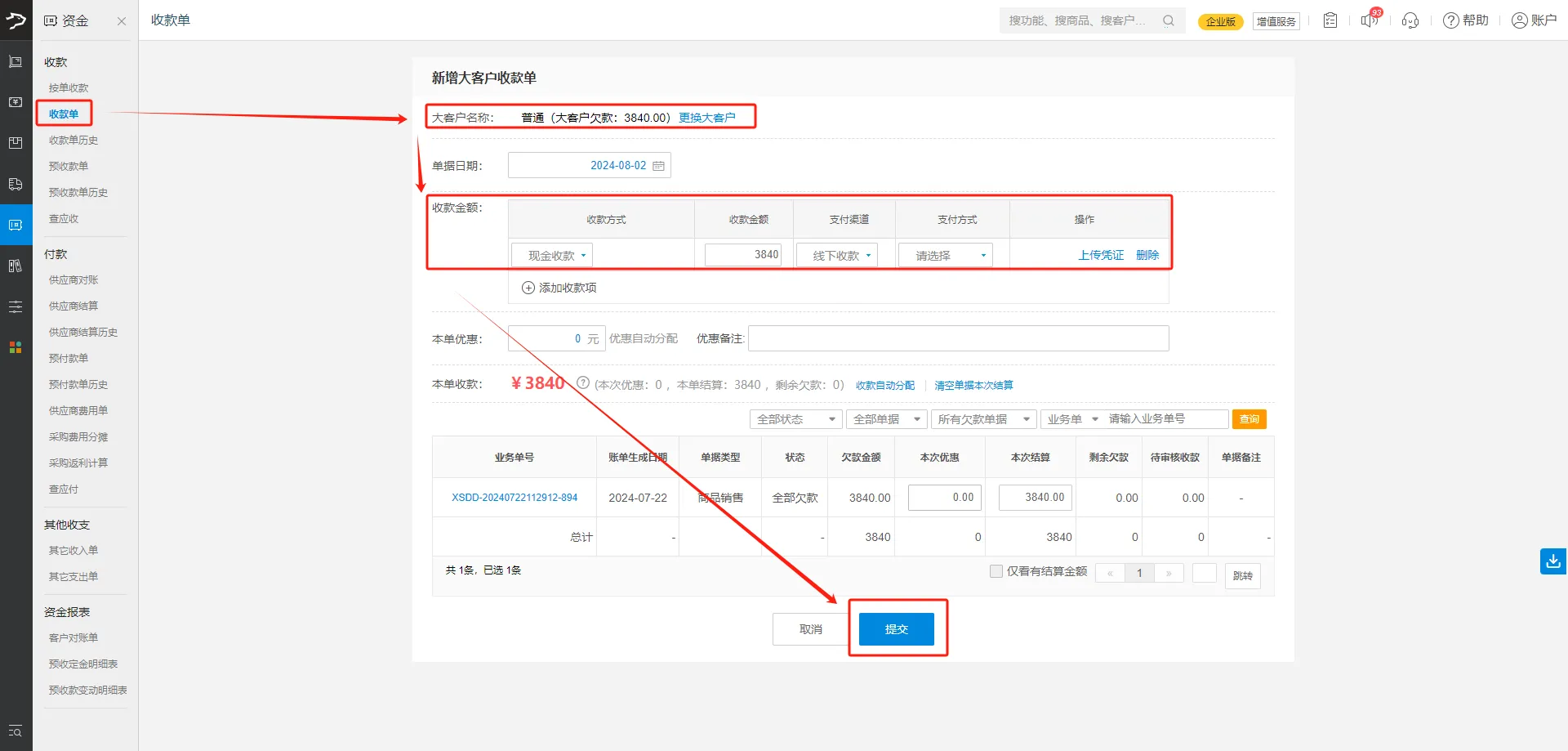Open order XSDD-20240722112912-894 link
Viewport: 1568px width, 751px height.
(514, 497)
